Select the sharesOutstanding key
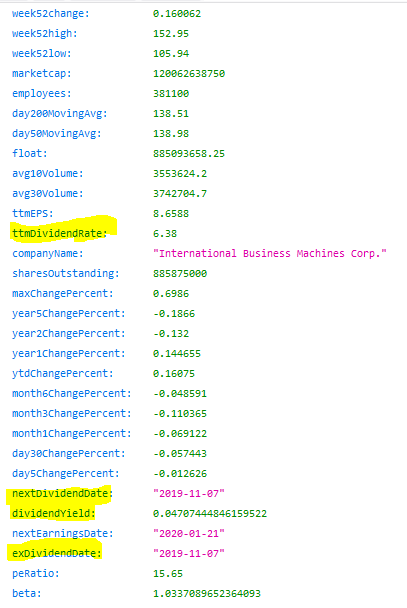407x608 pixels. pyautogui.click(x=66, y=273)
